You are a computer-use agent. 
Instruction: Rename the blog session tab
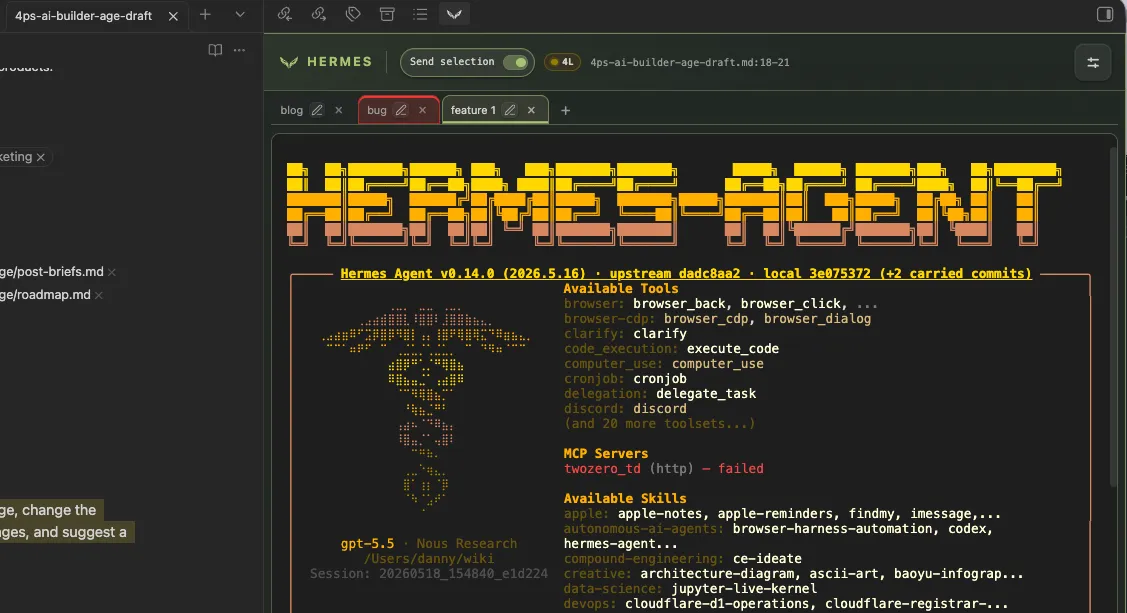(x=317, y=110)
